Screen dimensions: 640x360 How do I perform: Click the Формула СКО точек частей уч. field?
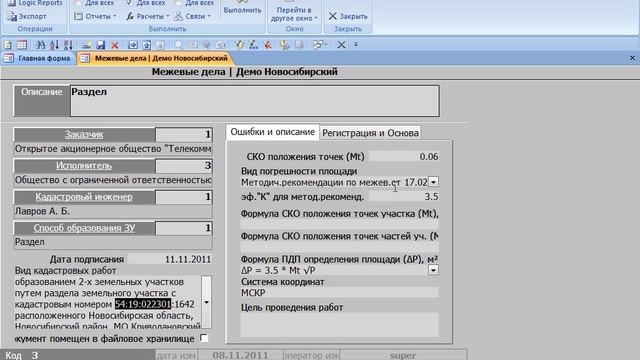[x=340, y=247]
